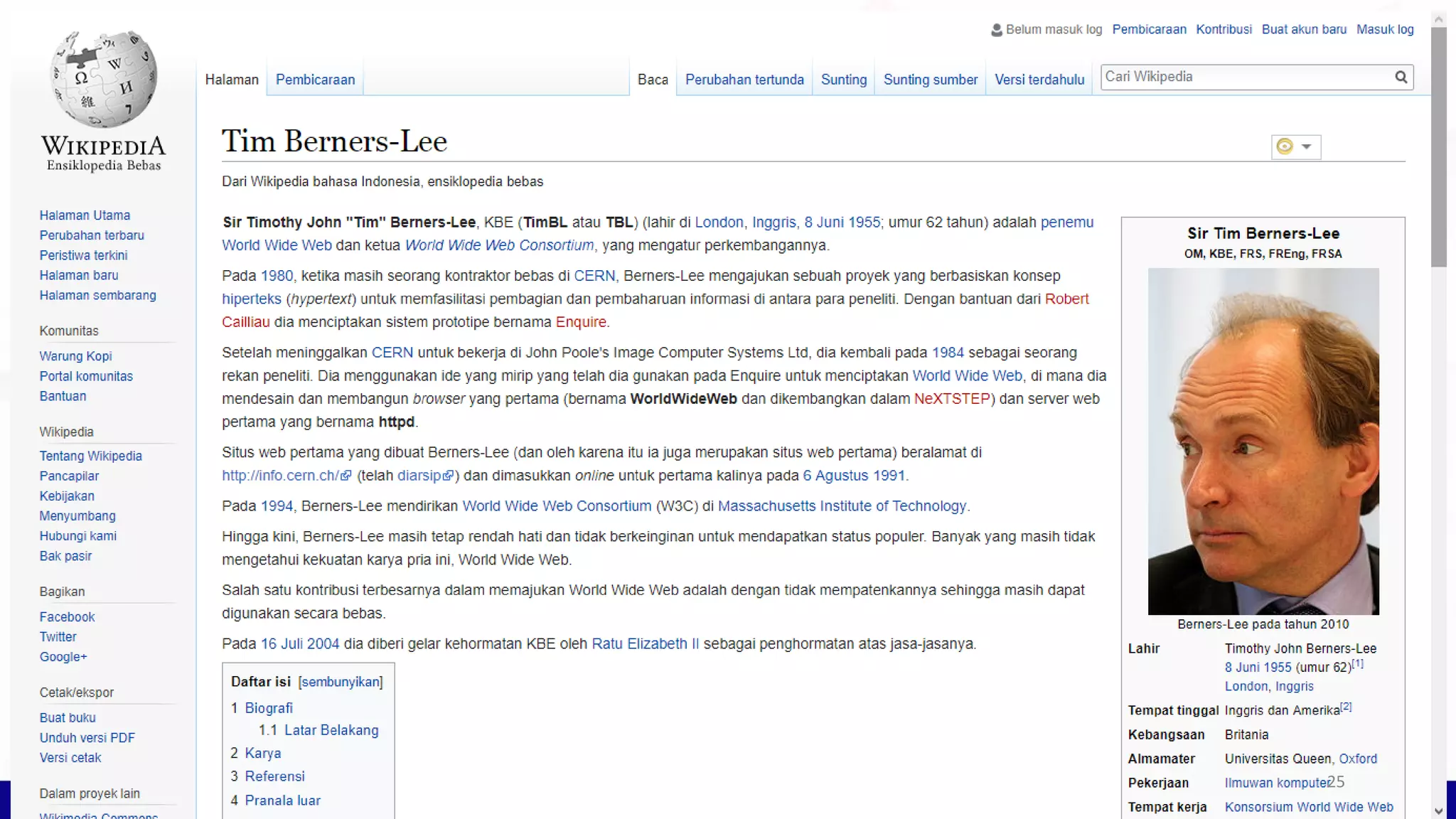The height and width of the screenshot is (819, 1456).
Task: Click scrollbar down arrow
Action: 1439,810
